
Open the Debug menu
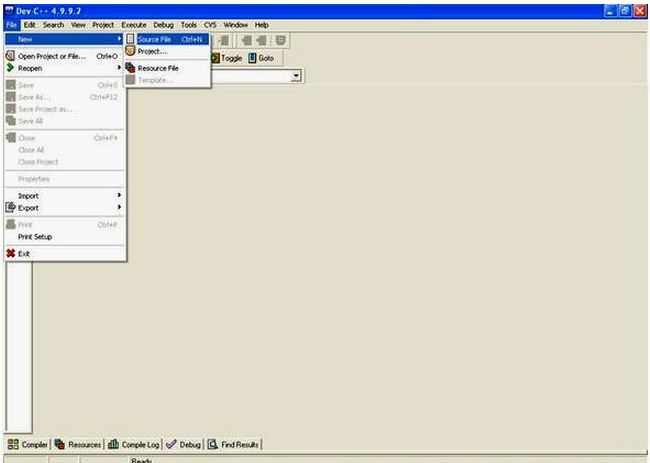(163, 25)
